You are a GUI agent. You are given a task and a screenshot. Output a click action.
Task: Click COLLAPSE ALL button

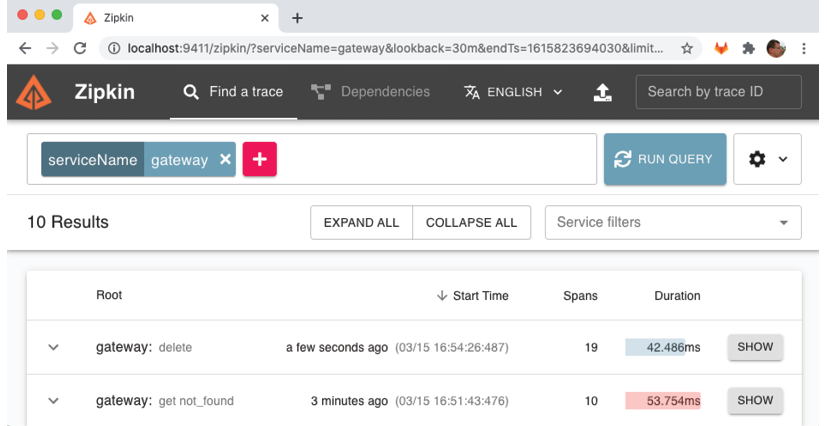472,222
